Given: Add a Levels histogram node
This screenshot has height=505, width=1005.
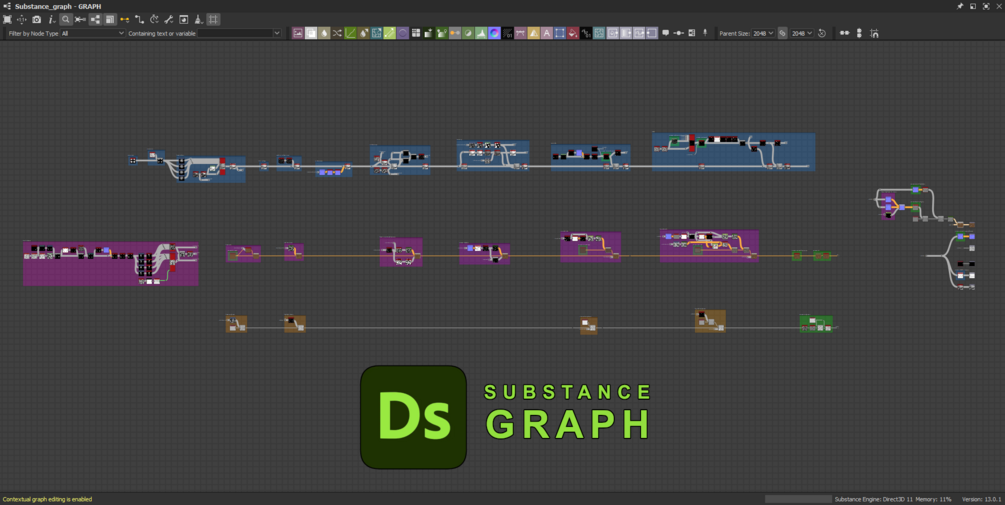Looking at the screenshot, I should [481, 33].
